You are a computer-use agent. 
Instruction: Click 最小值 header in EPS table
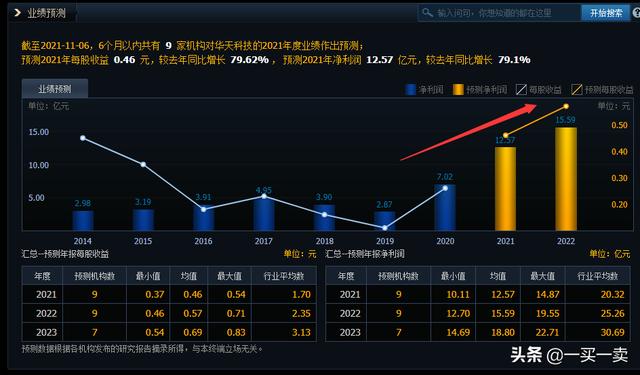point(148,276)
